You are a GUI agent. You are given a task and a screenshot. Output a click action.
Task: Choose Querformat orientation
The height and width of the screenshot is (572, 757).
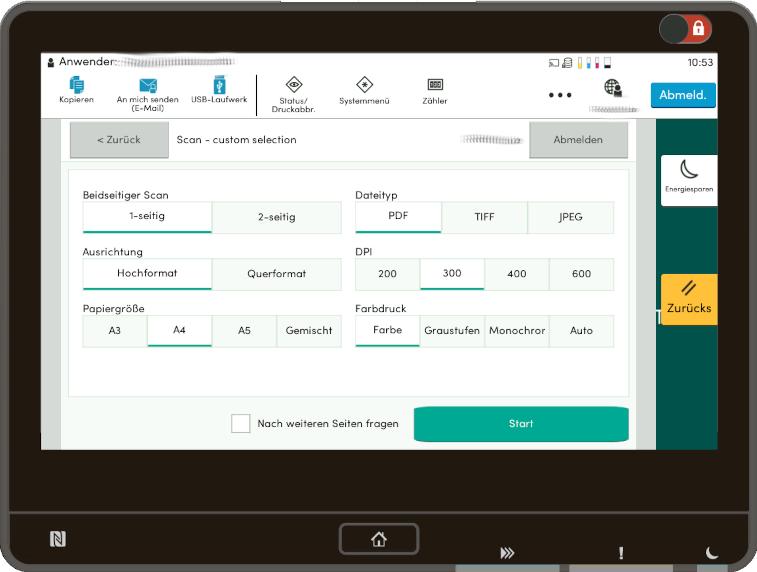click(277, 274)
